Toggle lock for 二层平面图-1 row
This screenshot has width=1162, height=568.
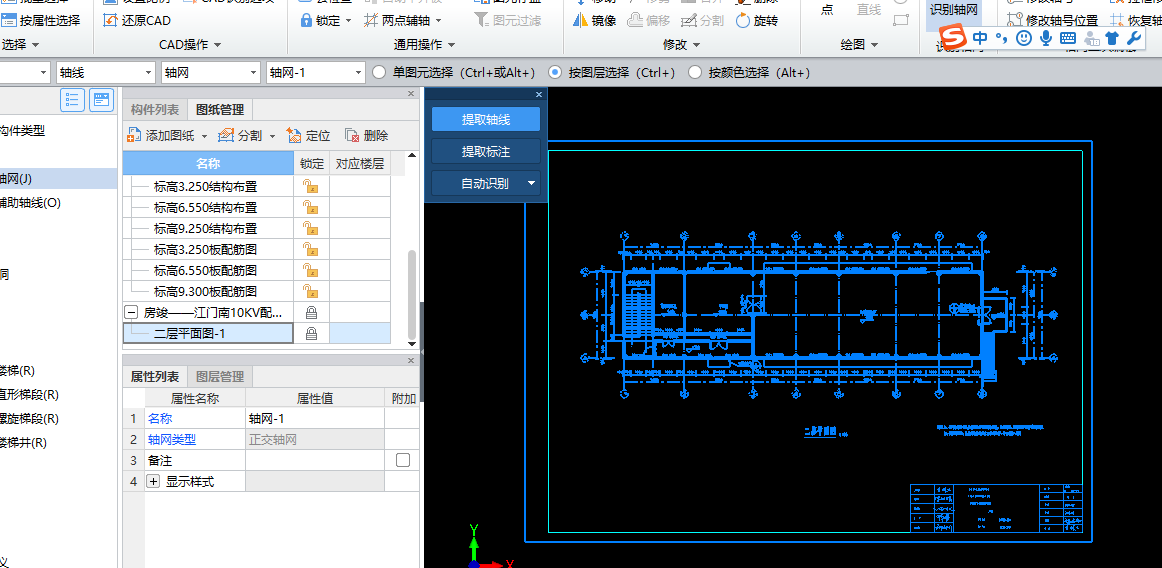pos(311,334)
